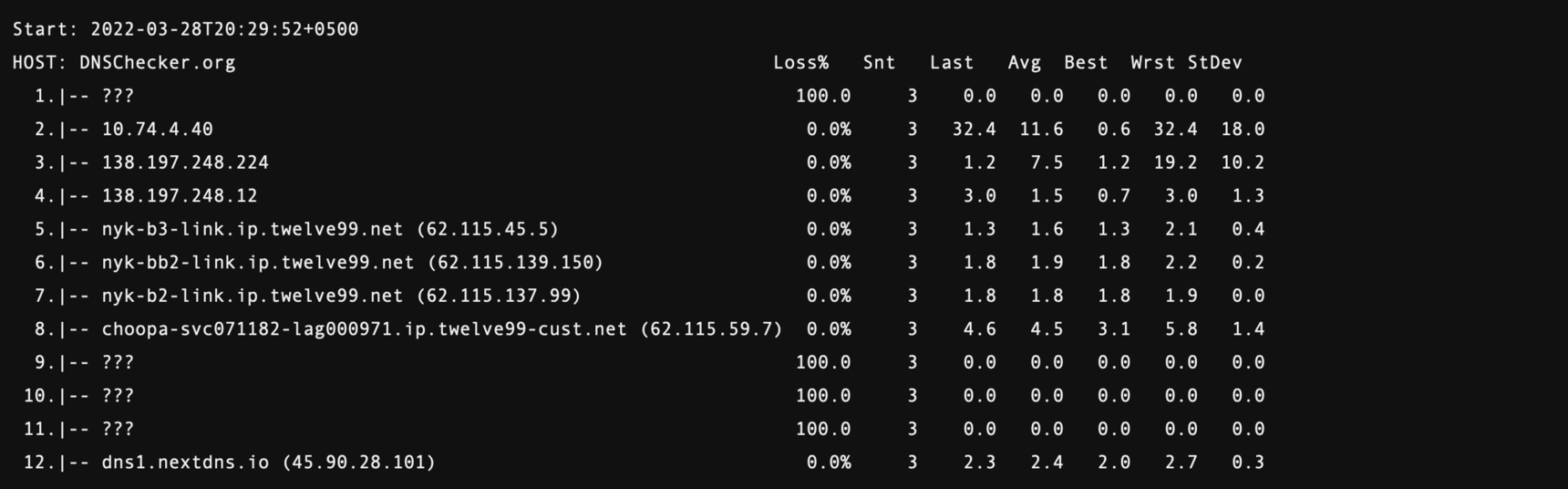Image resolution: width=1568 pixels, height=489 pixels.
Task: Click the Start timestamp line
Action: pos(185,29)
